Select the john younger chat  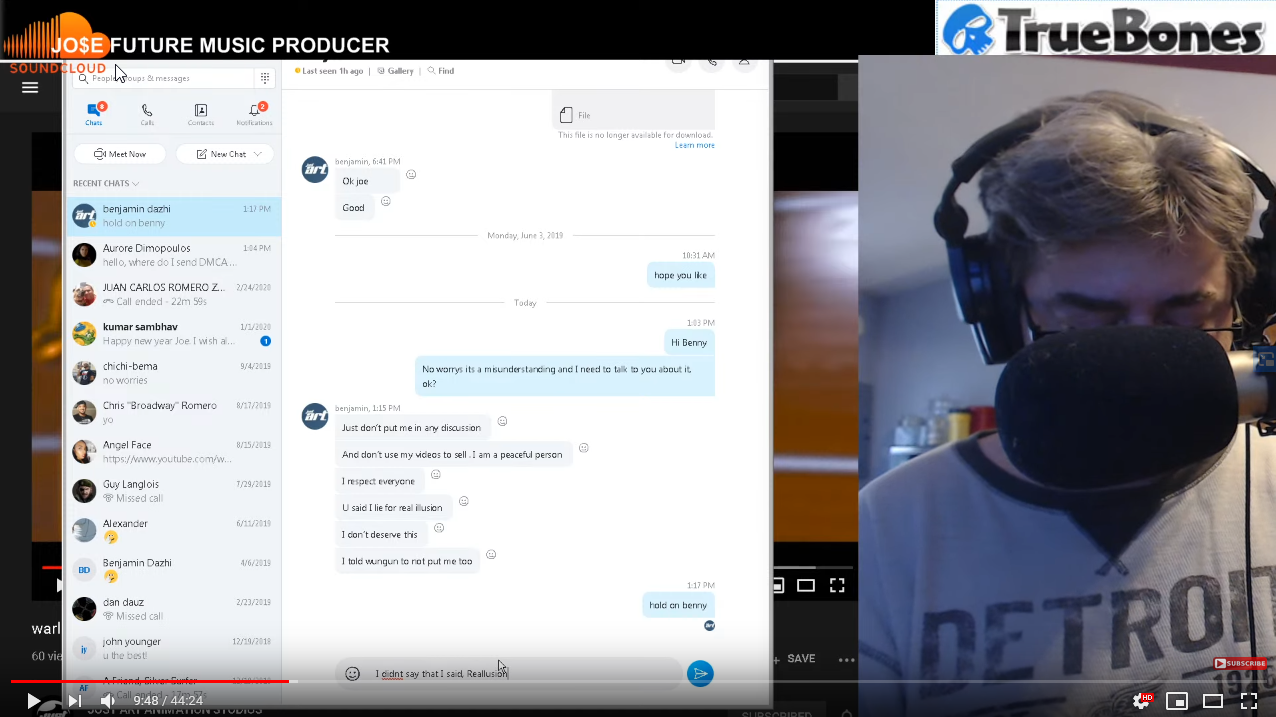[x=173, y=648]
